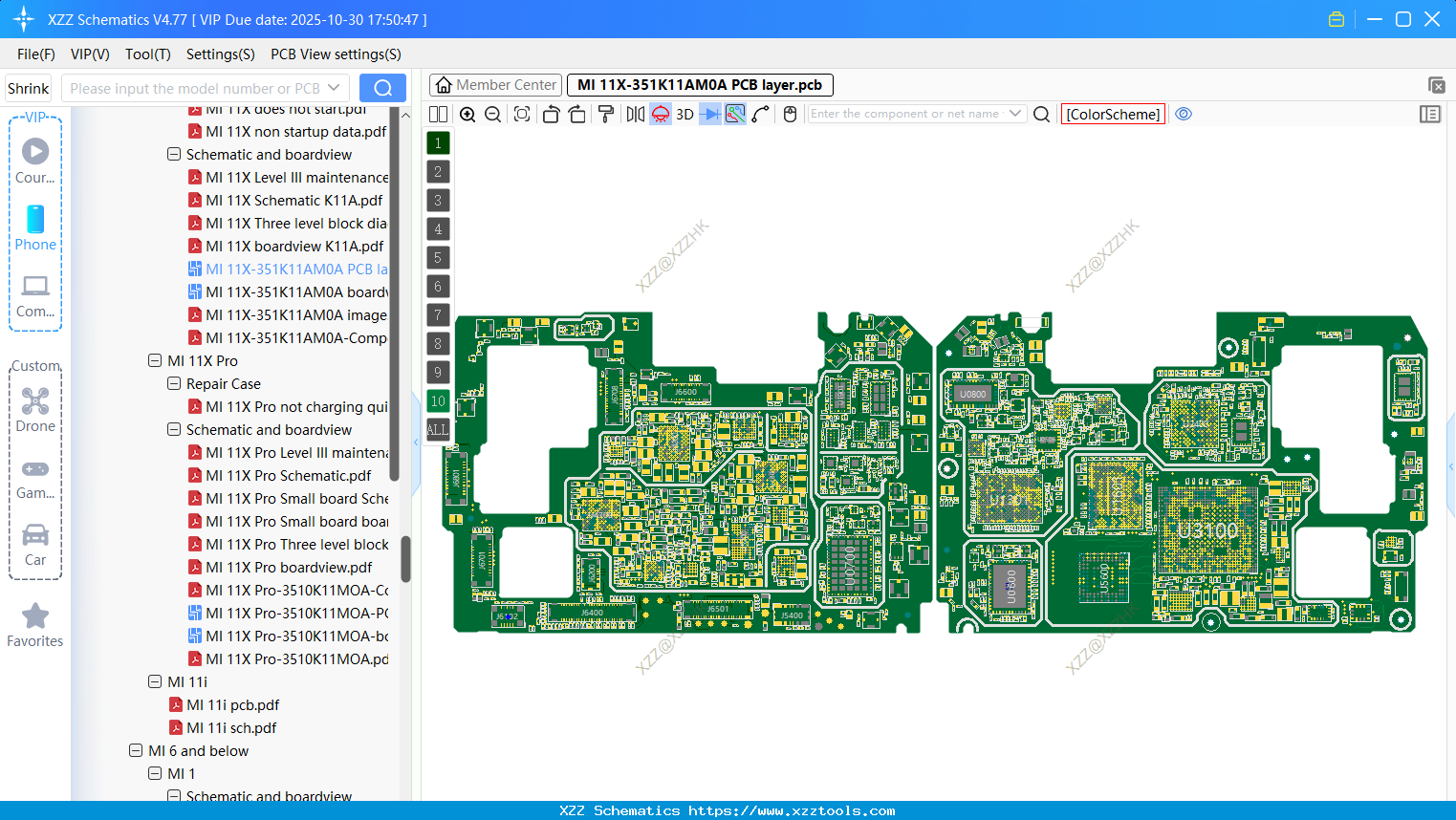The image size is (1456, 820).
Task: Open the ColorScheme picker
Action: point(1113,114)
